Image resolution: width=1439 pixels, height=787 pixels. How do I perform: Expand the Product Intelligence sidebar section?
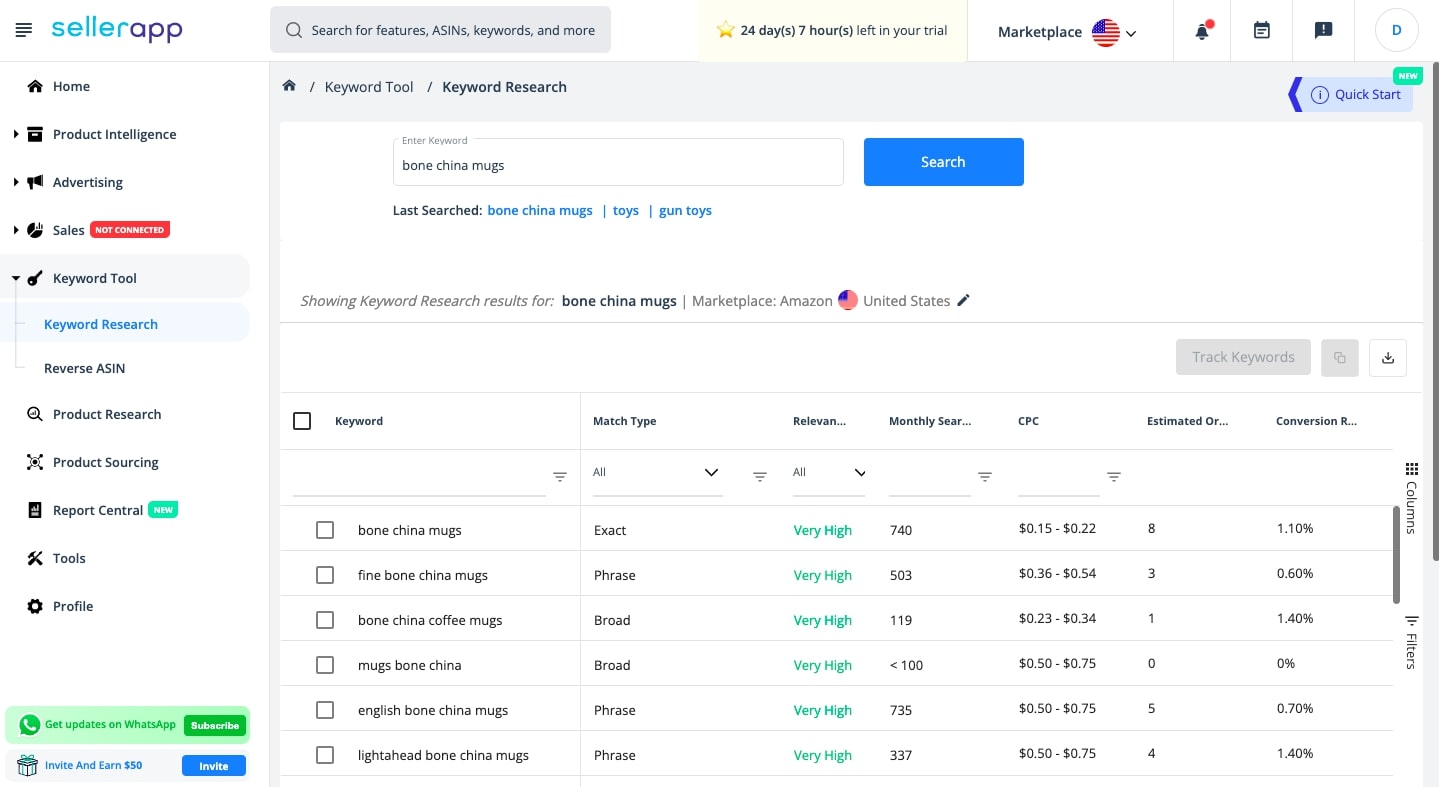16,134
